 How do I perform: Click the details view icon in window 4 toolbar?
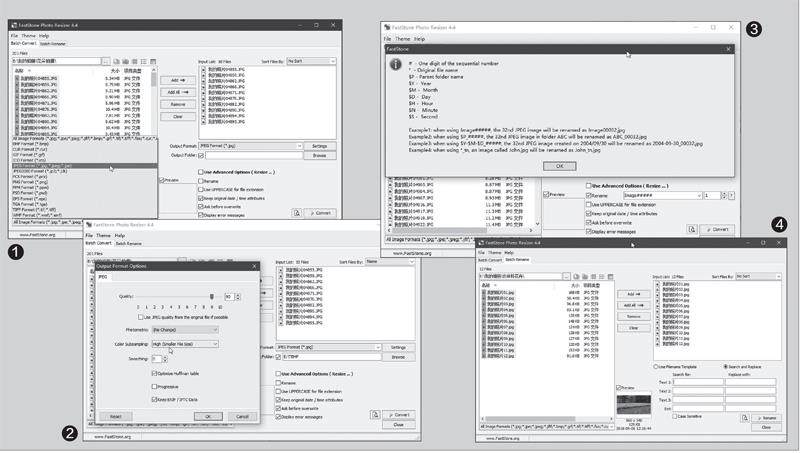coord(611,276)
